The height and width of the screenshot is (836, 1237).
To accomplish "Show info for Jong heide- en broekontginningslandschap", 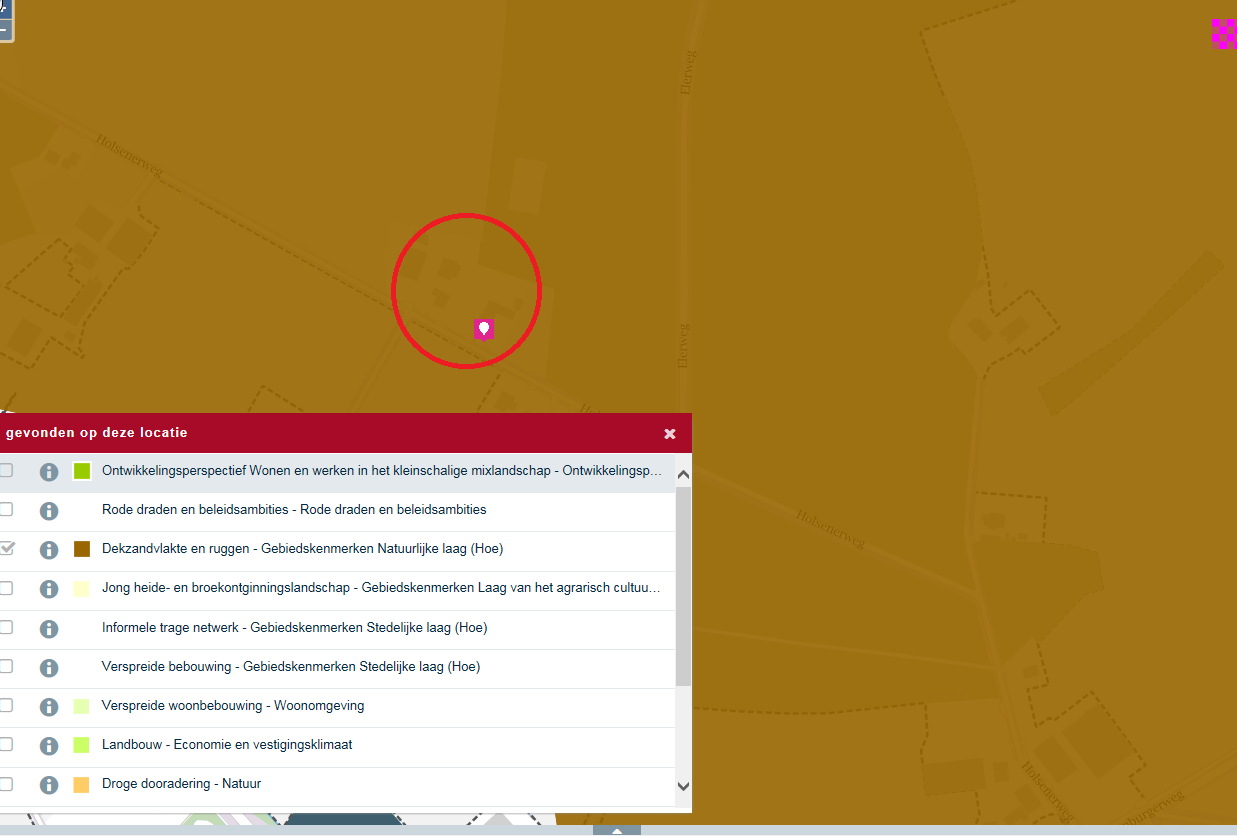I will (49, 589).
